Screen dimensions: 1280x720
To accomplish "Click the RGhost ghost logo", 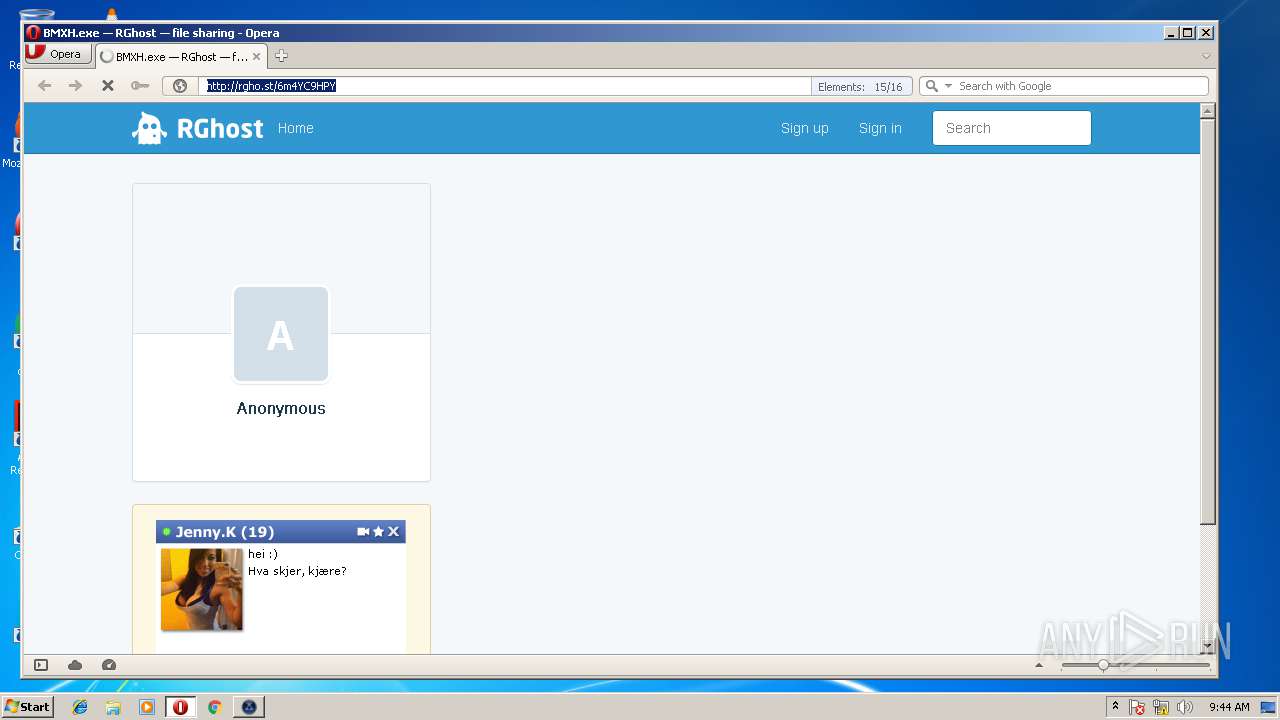I will point(149,128).
